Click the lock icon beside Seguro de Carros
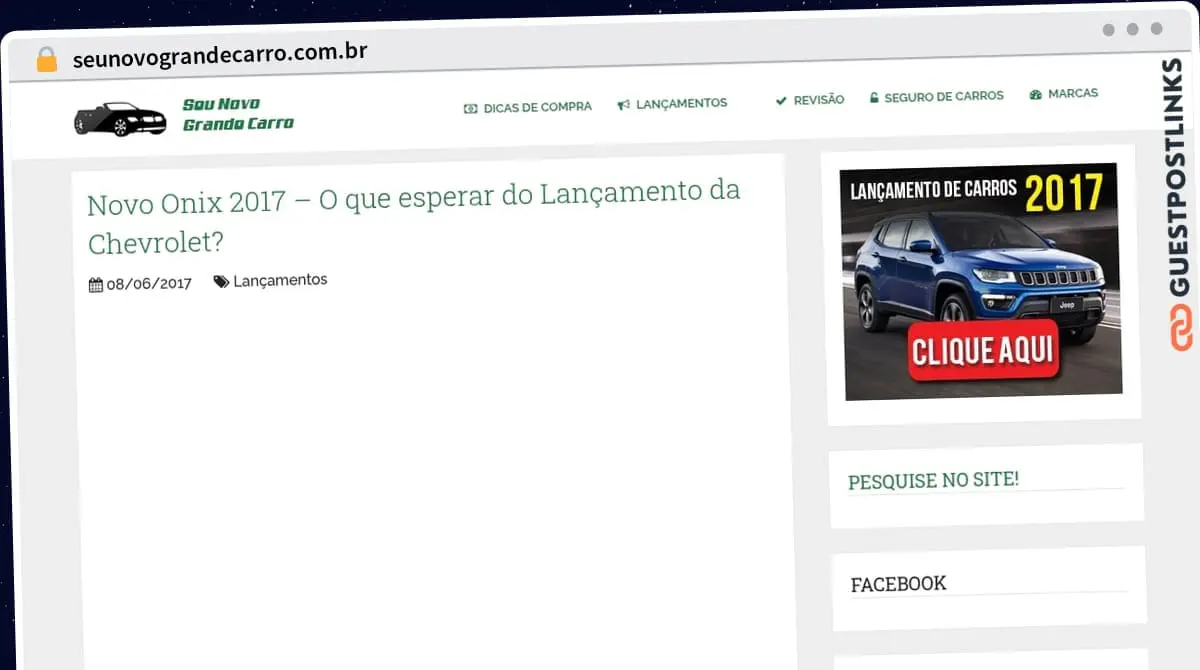 [874, 98]
